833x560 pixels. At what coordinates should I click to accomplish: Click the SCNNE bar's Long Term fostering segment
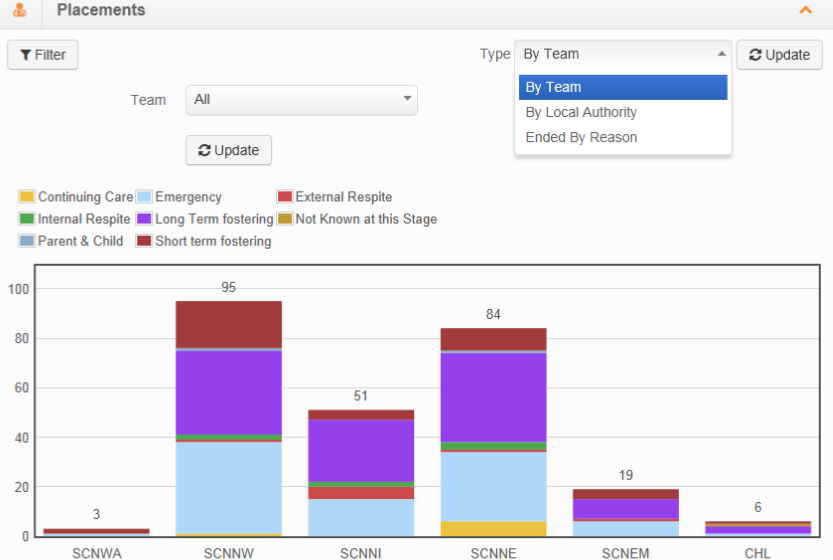493,397
